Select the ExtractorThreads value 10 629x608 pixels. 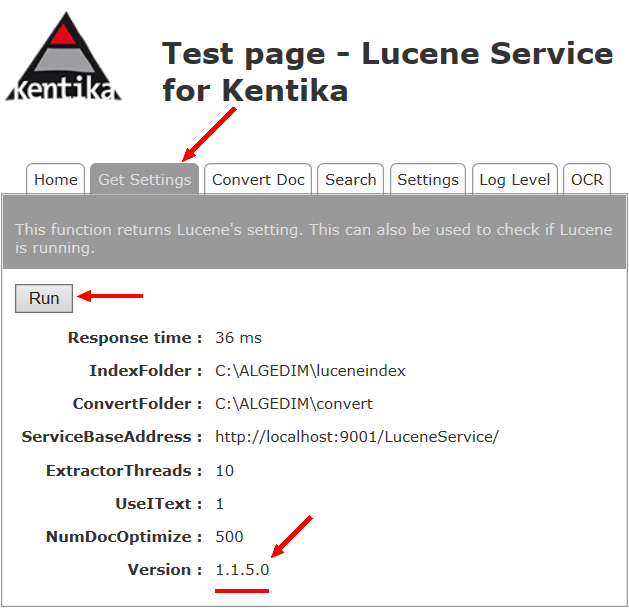click(225, 470)
